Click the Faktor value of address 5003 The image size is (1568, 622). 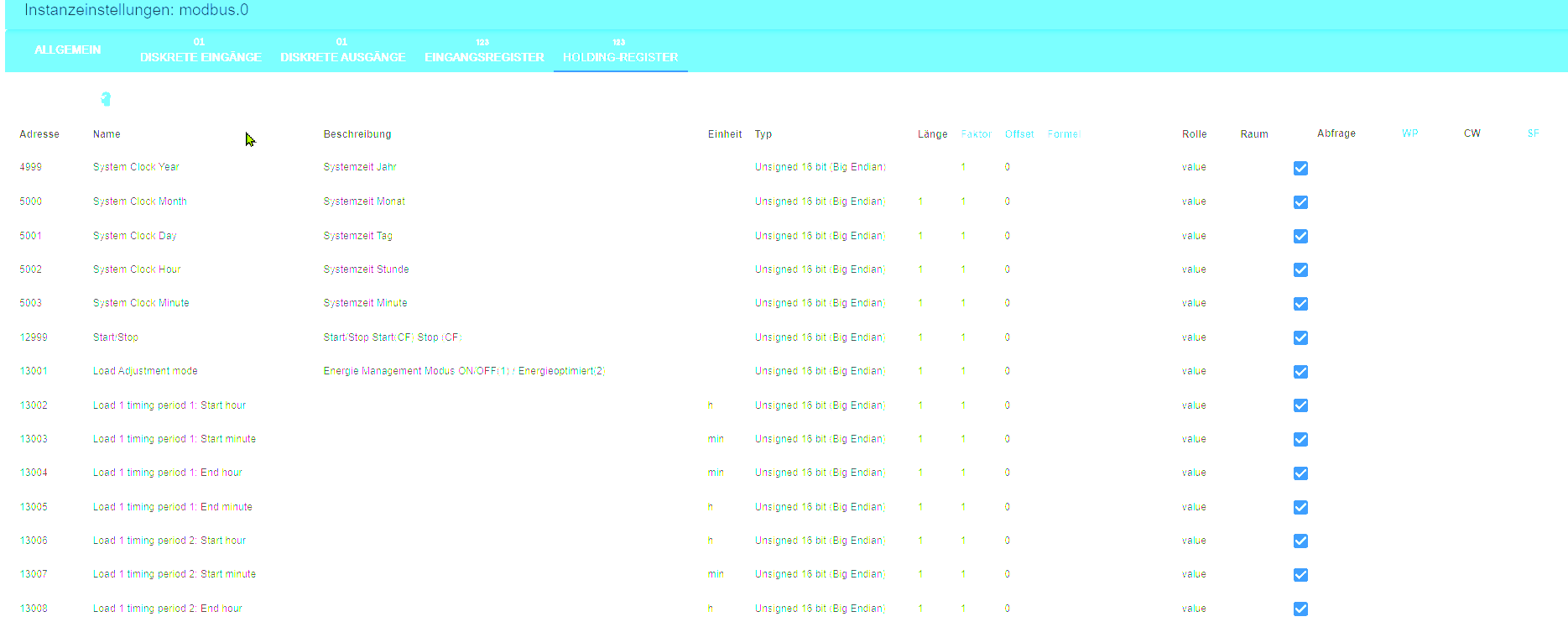(x=963, y=303)
